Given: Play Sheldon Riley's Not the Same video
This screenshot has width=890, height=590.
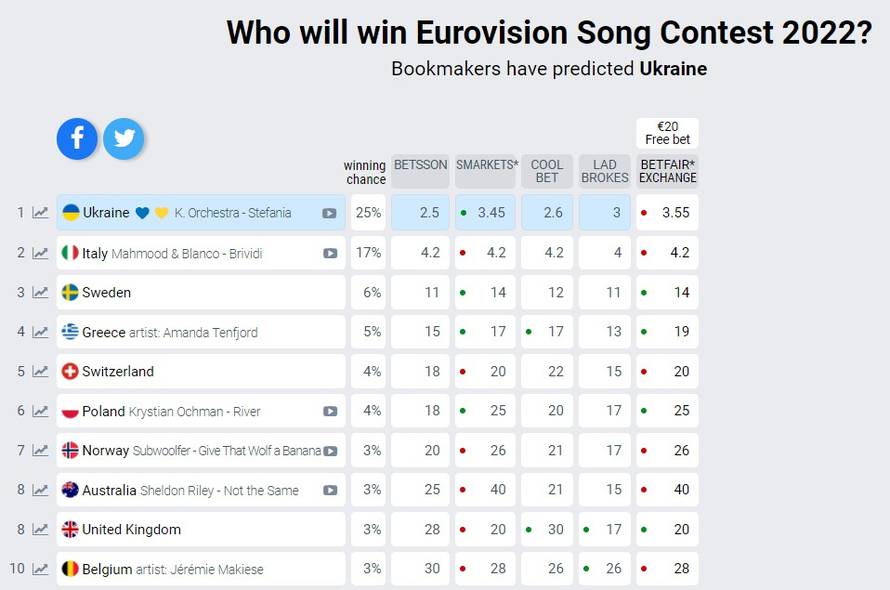Looking at the screenshot, I should [330, 490].
